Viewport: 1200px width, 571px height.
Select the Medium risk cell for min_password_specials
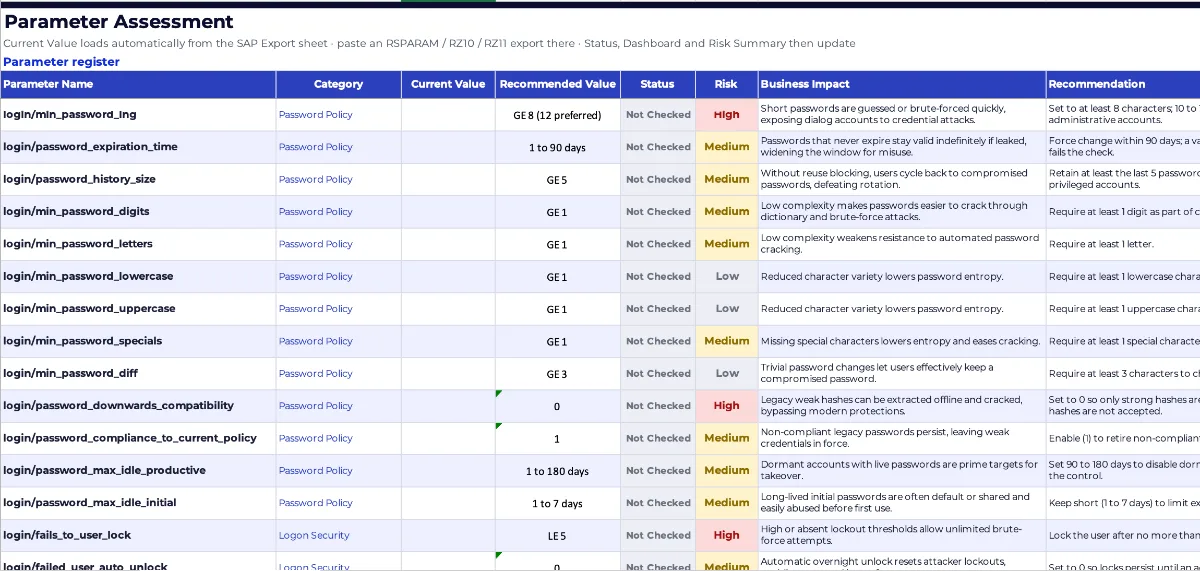pos(727,341)
